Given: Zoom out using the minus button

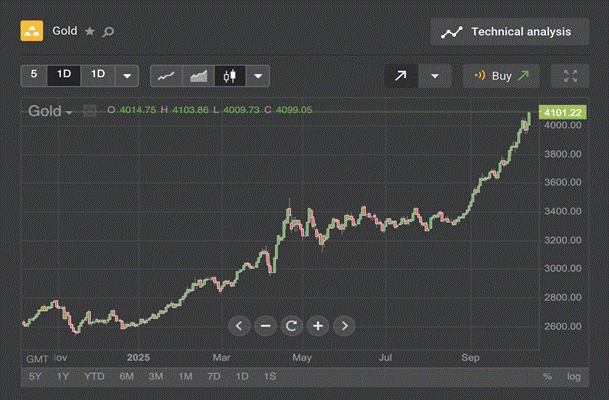Looking at the screenshot, I should [x=265, y=325].
